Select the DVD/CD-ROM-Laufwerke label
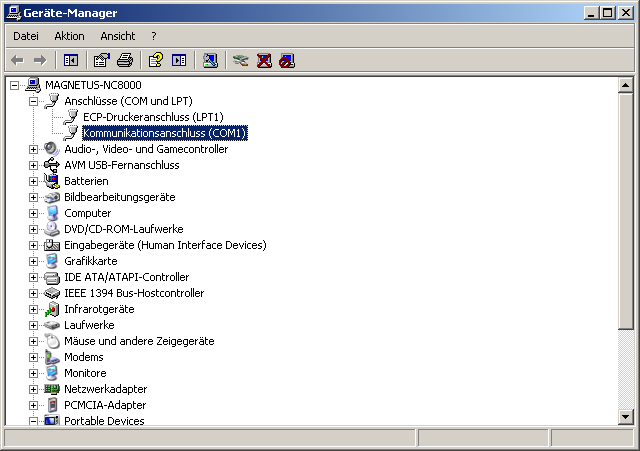This screenshot has width=640, height=451. click(124, 229)
